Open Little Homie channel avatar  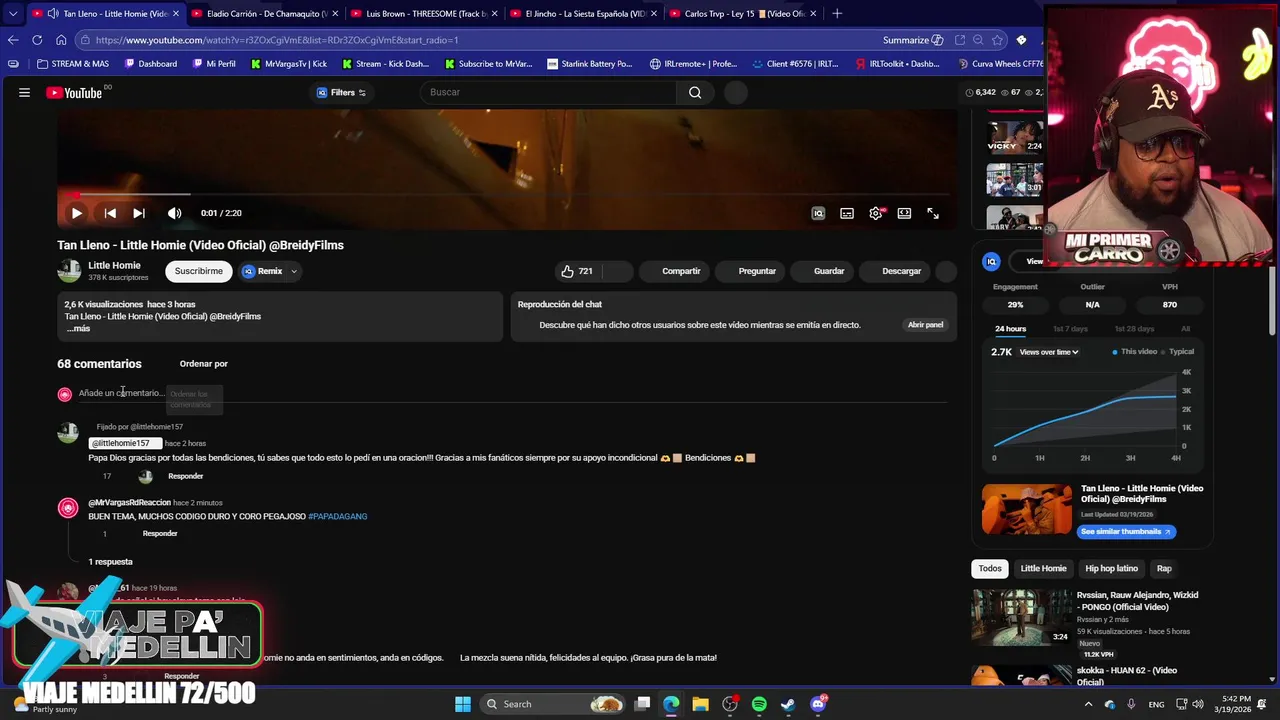click(x=69, y=271)
